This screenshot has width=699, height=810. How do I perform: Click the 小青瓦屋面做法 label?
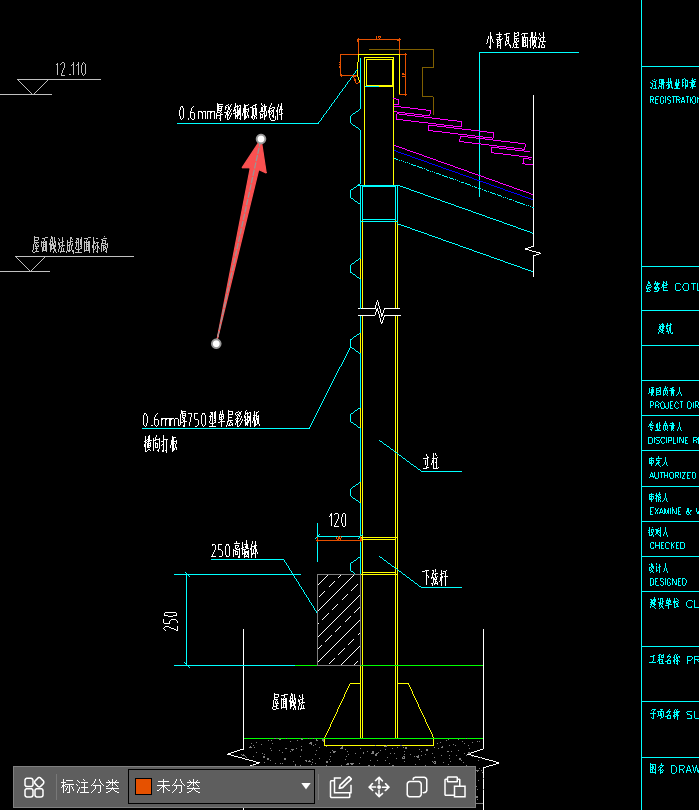[516, 41]
